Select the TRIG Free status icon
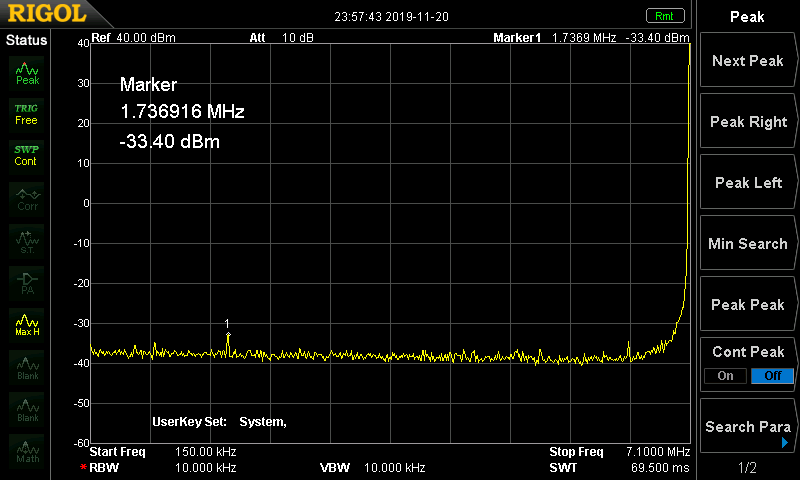The width and height of the screenshot is (800, 480). [x=27, y=113]
